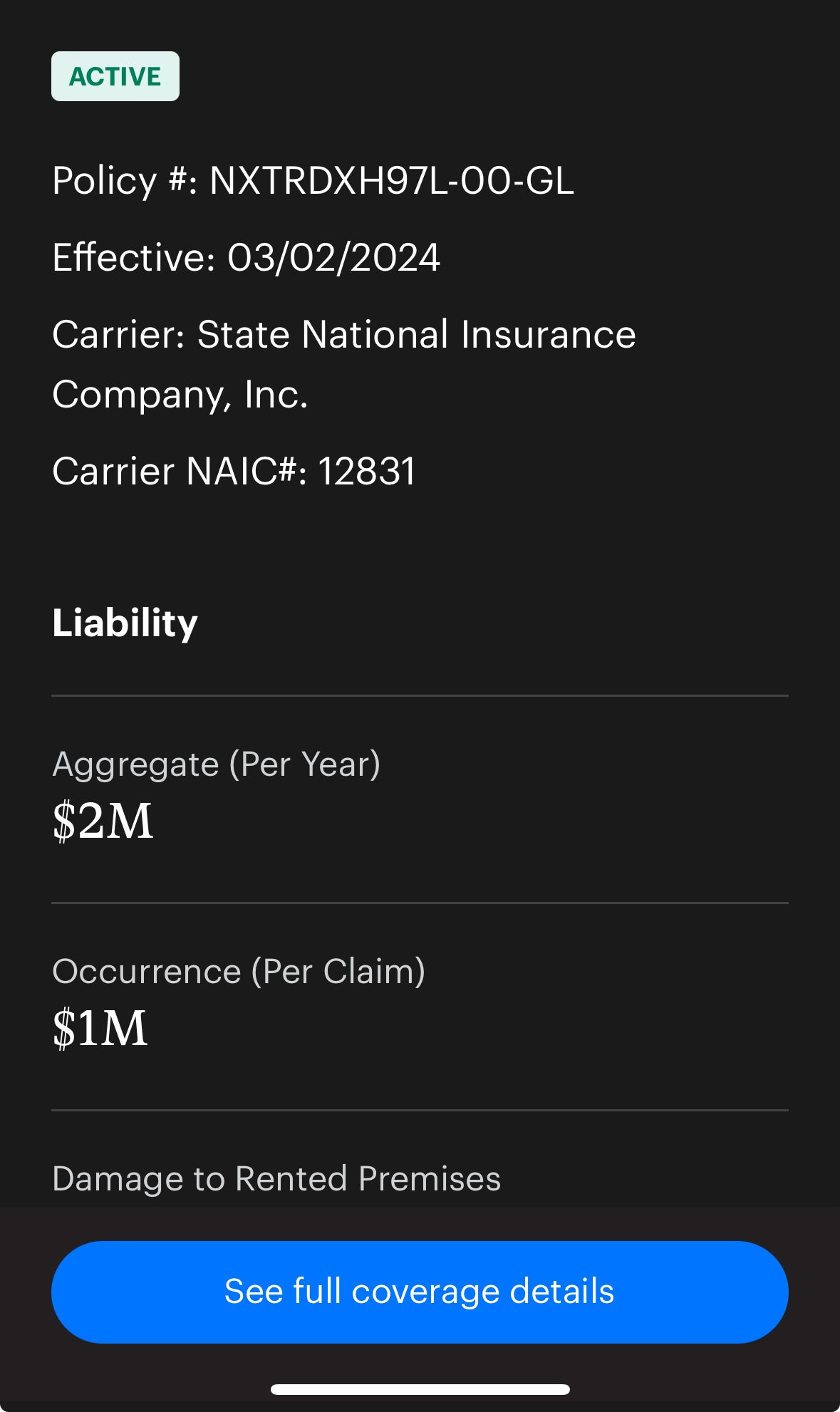Select the NAIC number 12831
840x1412 pixels.
coord(366,472)
